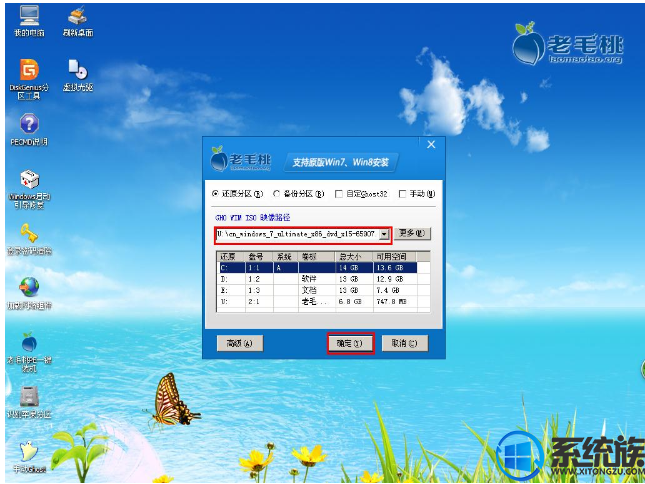Open the image path dropdown arrow

click(x=384, y=234)
